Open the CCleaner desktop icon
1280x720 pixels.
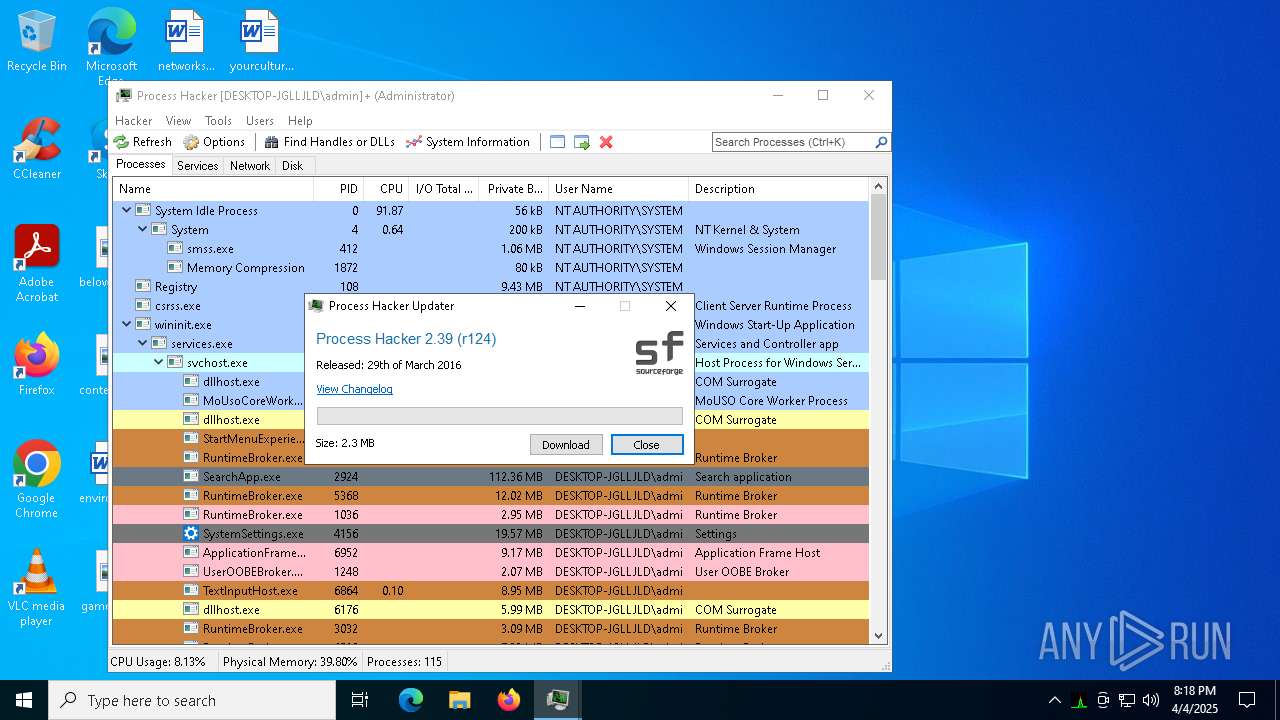coord(37,148)
